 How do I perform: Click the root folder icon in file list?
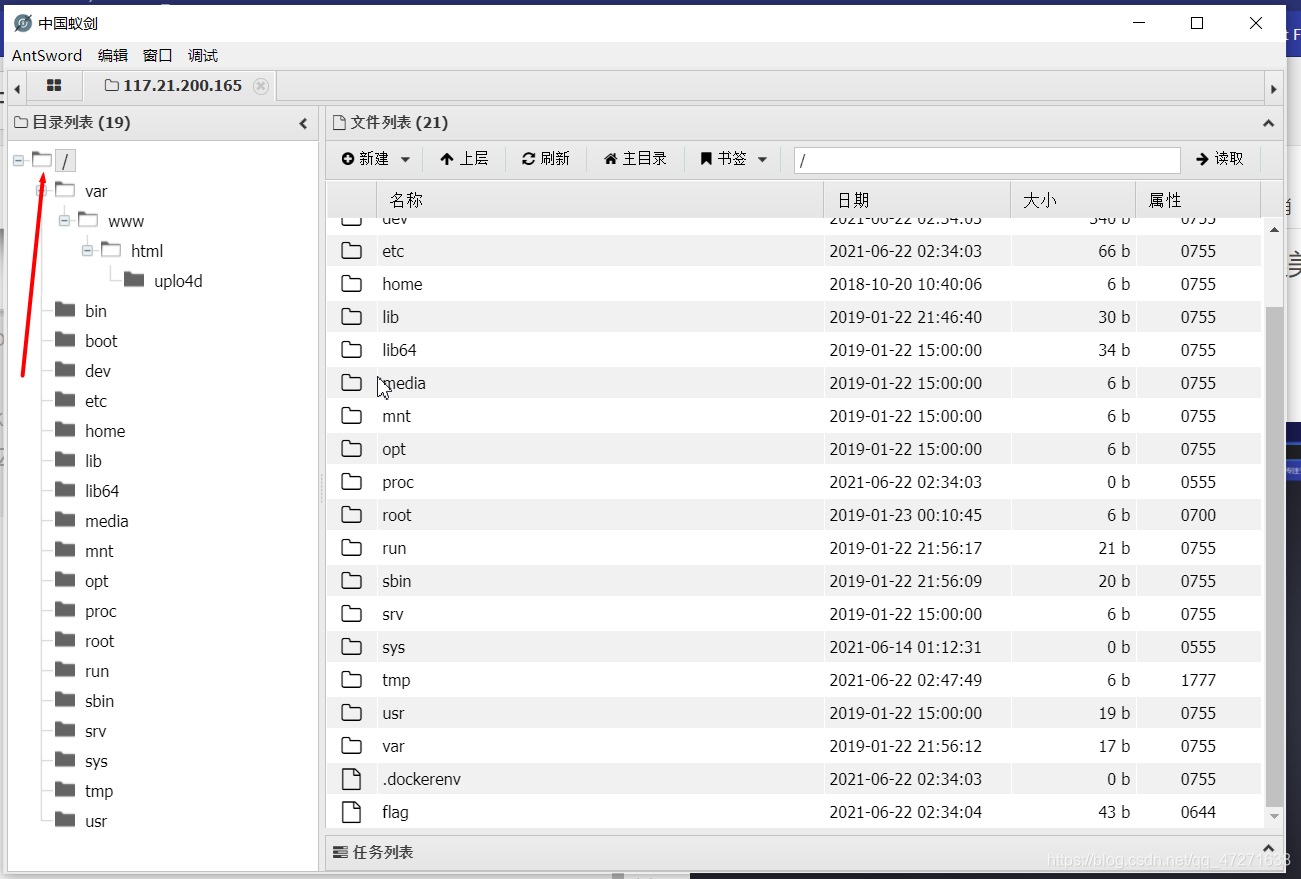coord(351,515)
